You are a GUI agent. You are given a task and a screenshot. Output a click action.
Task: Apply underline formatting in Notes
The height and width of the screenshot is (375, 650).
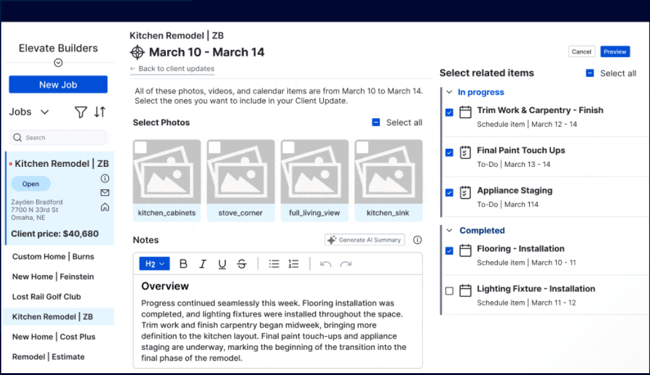pyautogui.click(x=222, y=264)
